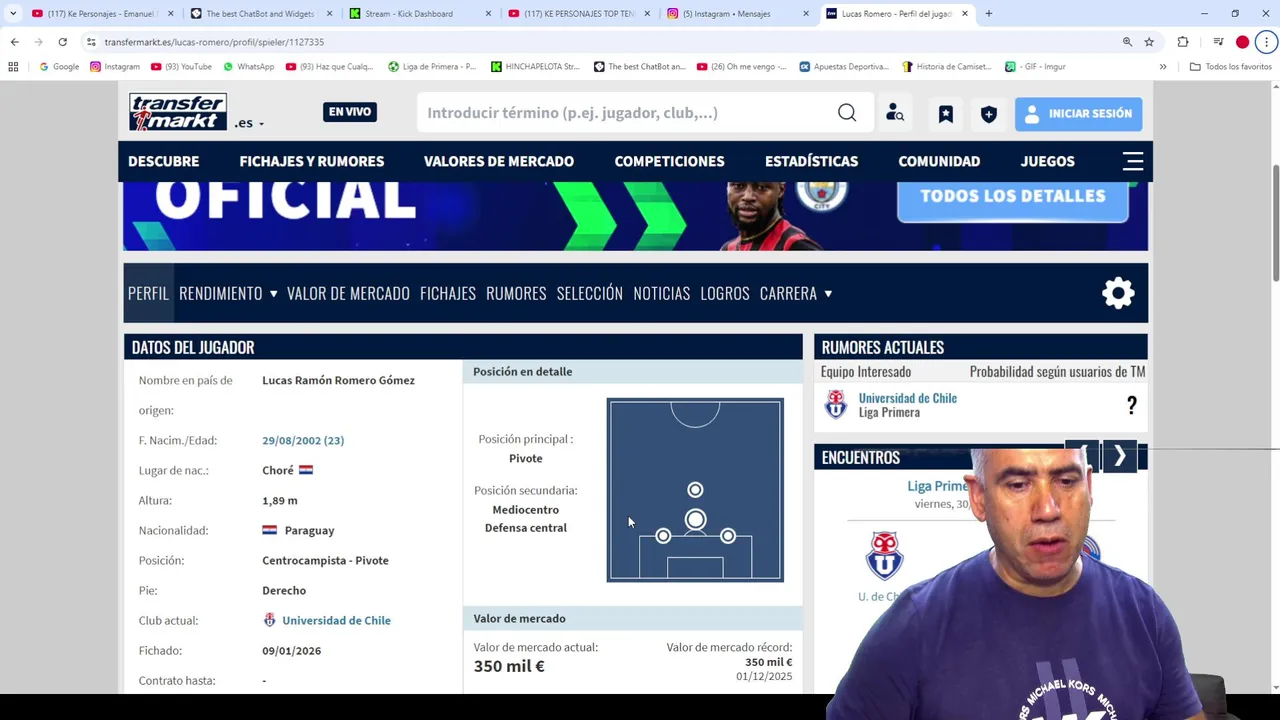
Task: Click the Universidad de Chile crest in rumors
Action: coord(836,405)
